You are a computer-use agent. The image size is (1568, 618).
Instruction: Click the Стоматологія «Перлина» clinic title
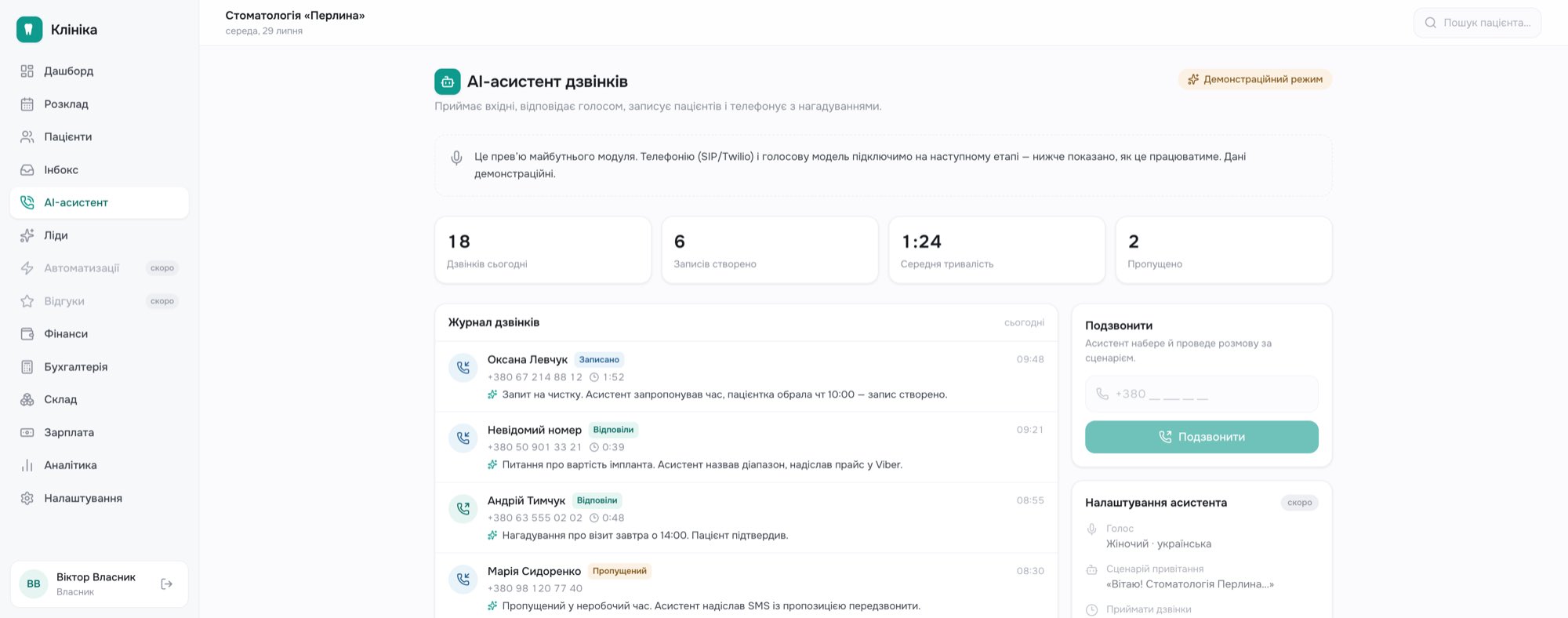[295, 16]
